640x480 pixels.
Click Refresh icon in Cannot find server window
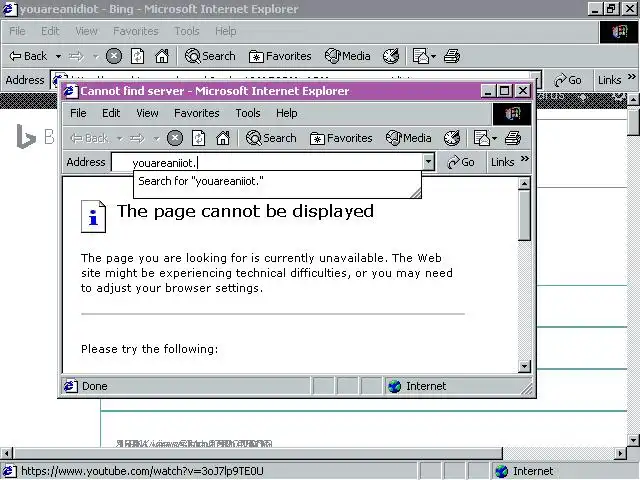[198, 138]
